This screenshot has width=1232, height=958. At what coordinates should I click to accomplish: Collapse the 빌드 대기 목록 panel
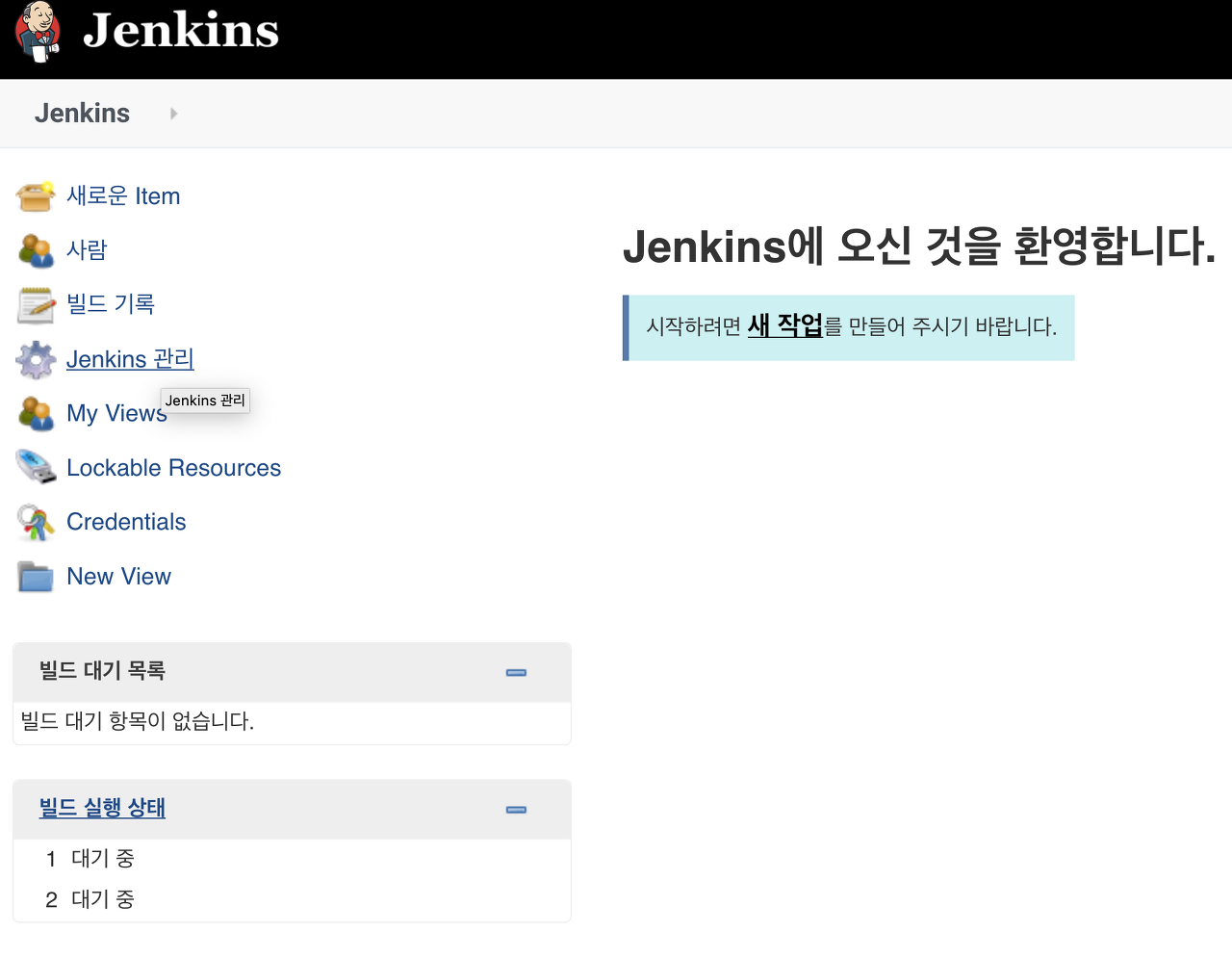coord(516,672)
